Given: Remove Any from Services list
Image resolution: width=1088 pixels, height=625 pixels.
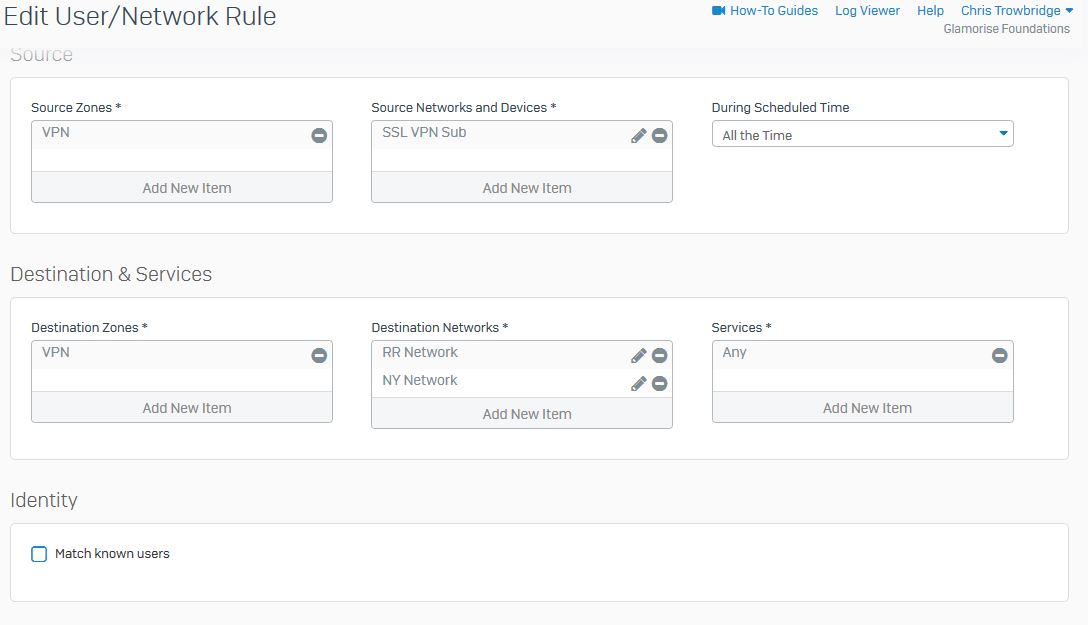Looking at the screenshot, I should (999, 355).
